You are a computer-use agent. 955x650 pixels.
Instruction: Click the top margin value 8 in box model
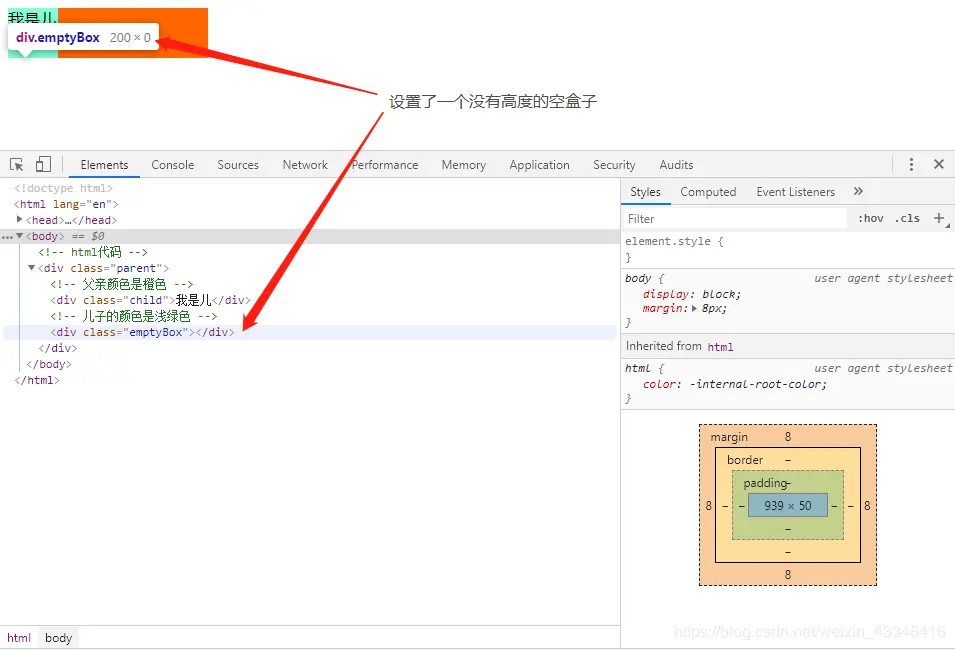click(x=788, y=437)
